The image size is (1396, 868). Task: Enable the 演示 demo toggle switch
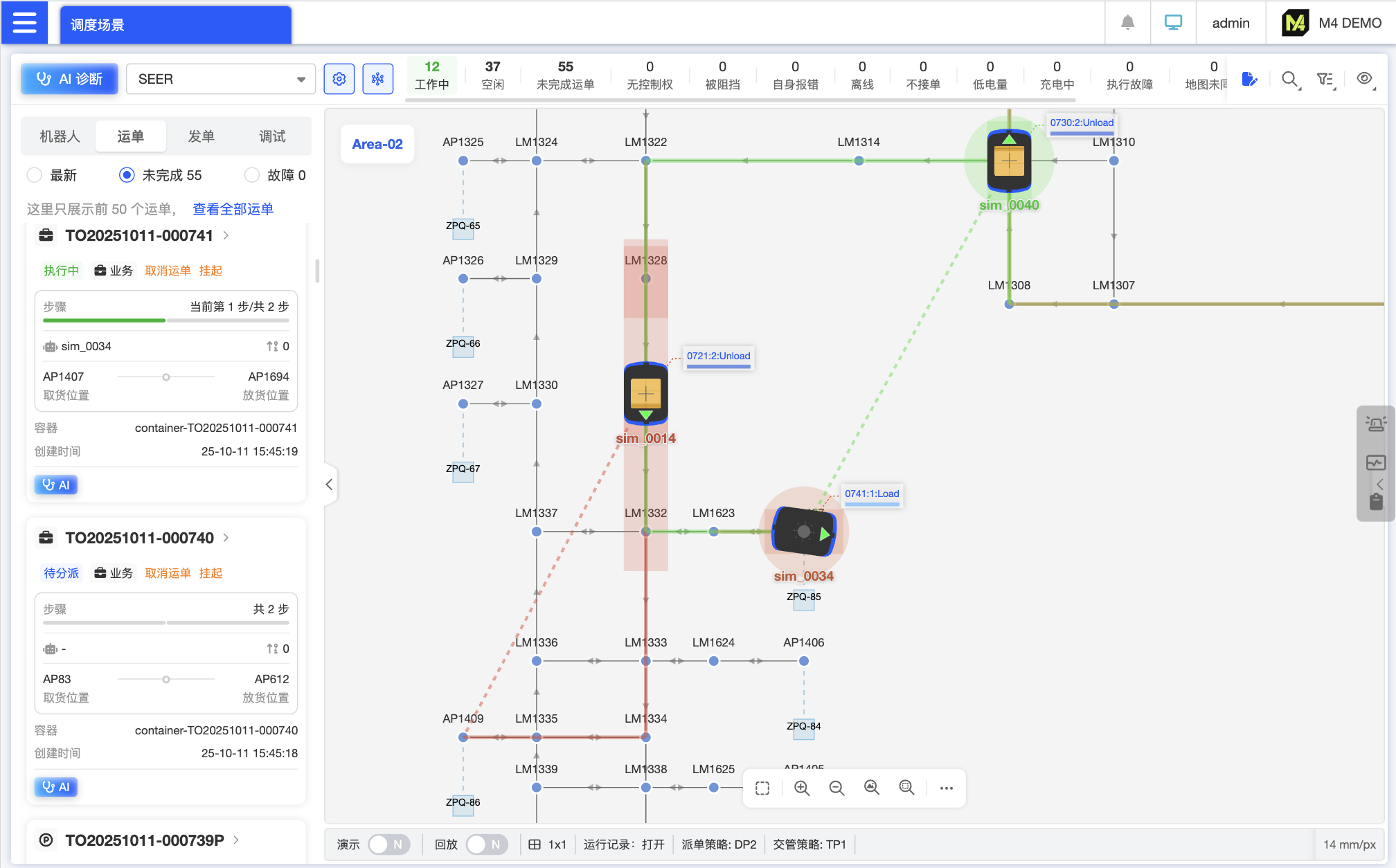pos(388,844)
